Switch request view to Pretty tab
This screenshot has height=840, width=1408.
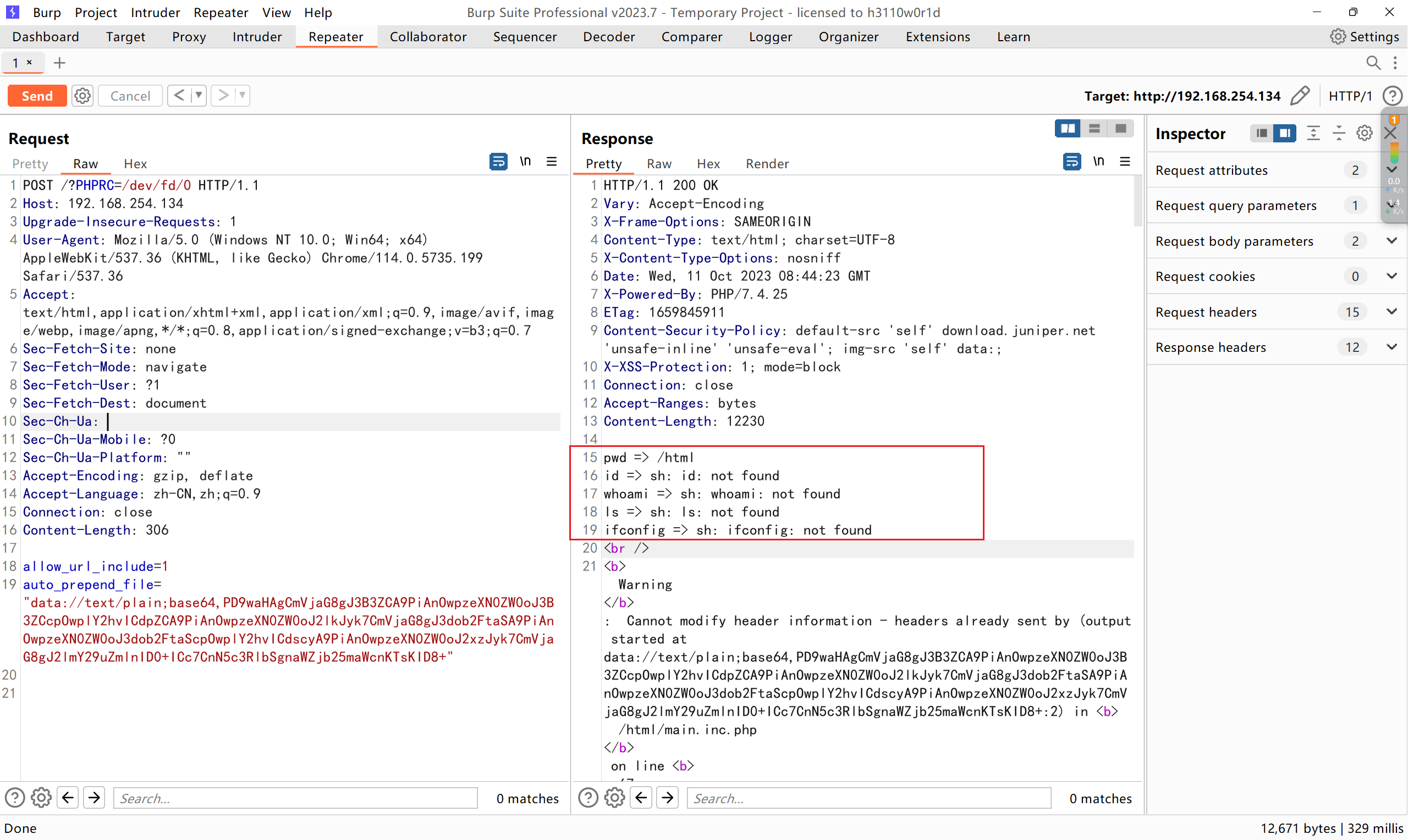pyautogui.click(x=30, y=164)
